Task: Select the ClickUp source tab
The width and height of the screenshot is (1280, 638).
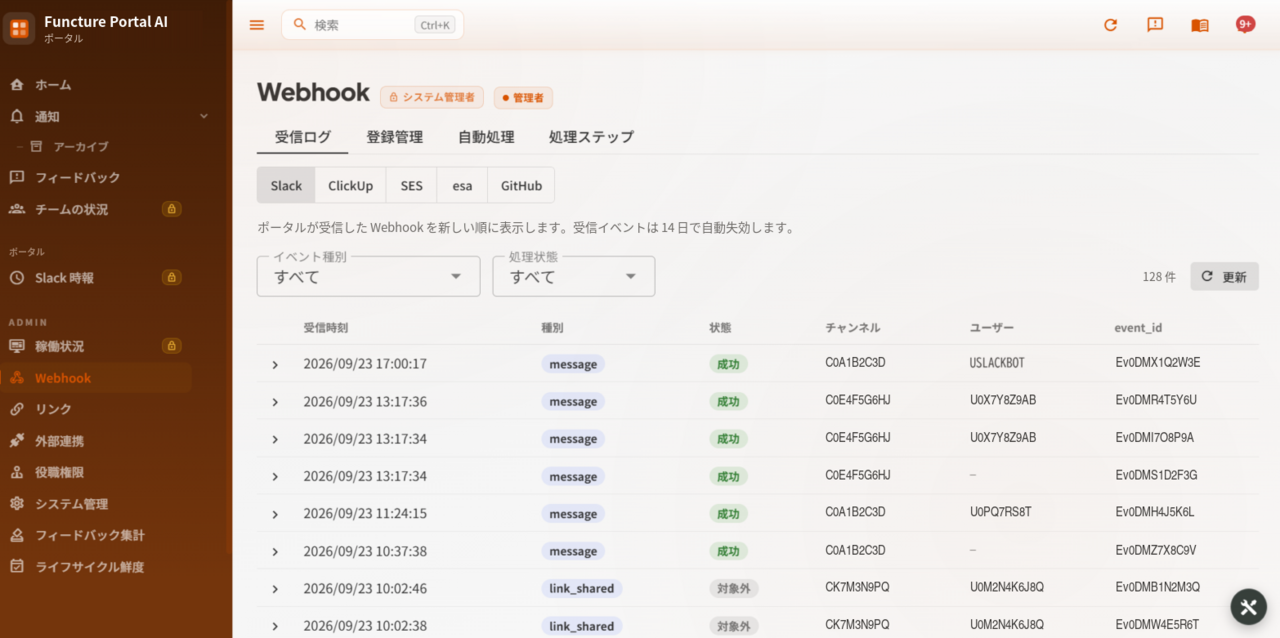Action: [x=350, y=185]
